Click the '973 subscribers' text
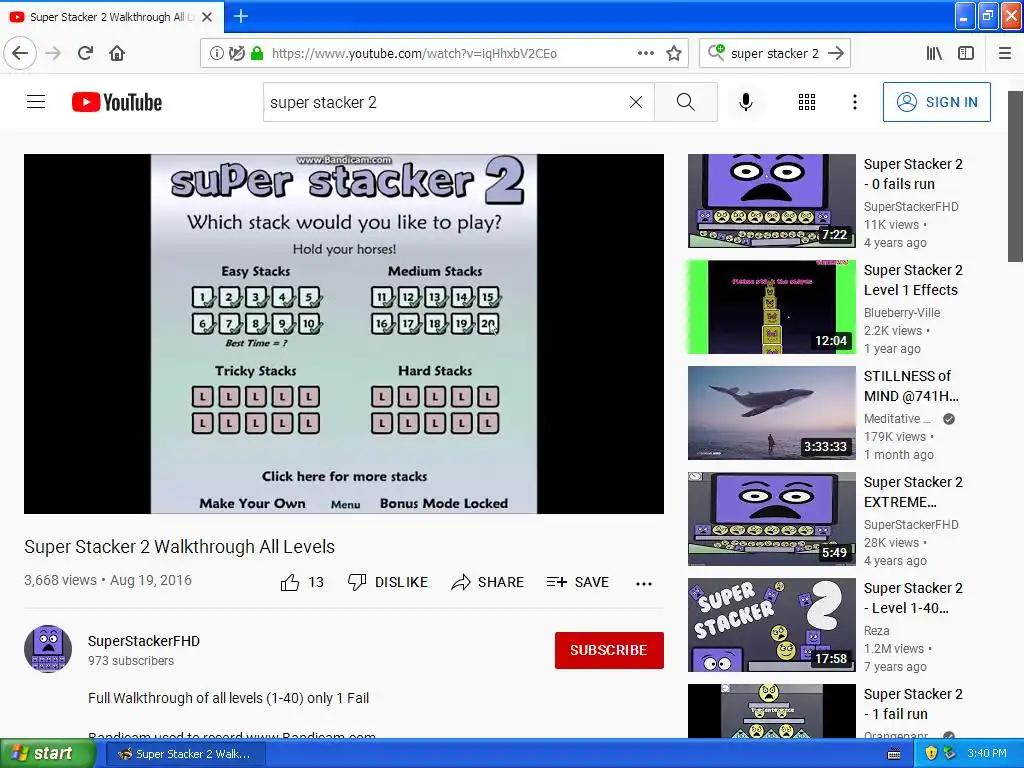Image resolution: width=1024 pixels, height=768 pixels. (x=131, y=661)
